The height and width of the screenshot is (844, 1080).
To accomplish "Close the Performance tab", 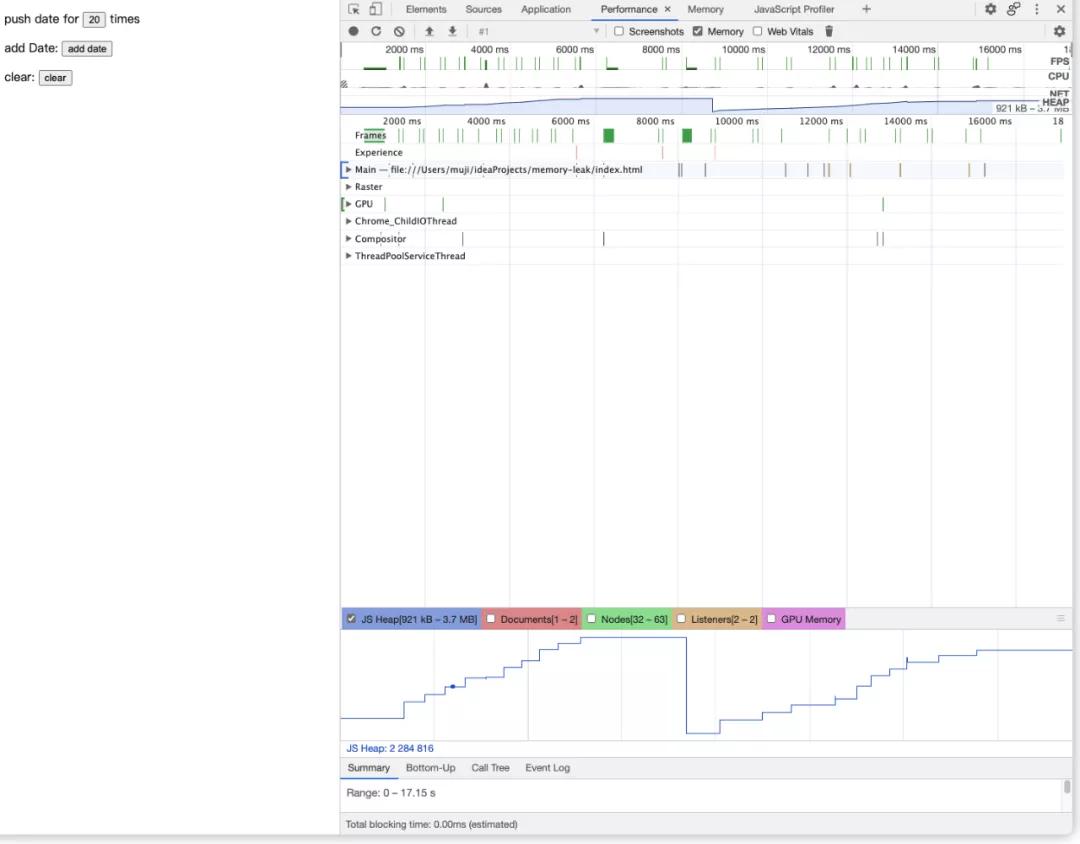I will [x=667, y=9].
